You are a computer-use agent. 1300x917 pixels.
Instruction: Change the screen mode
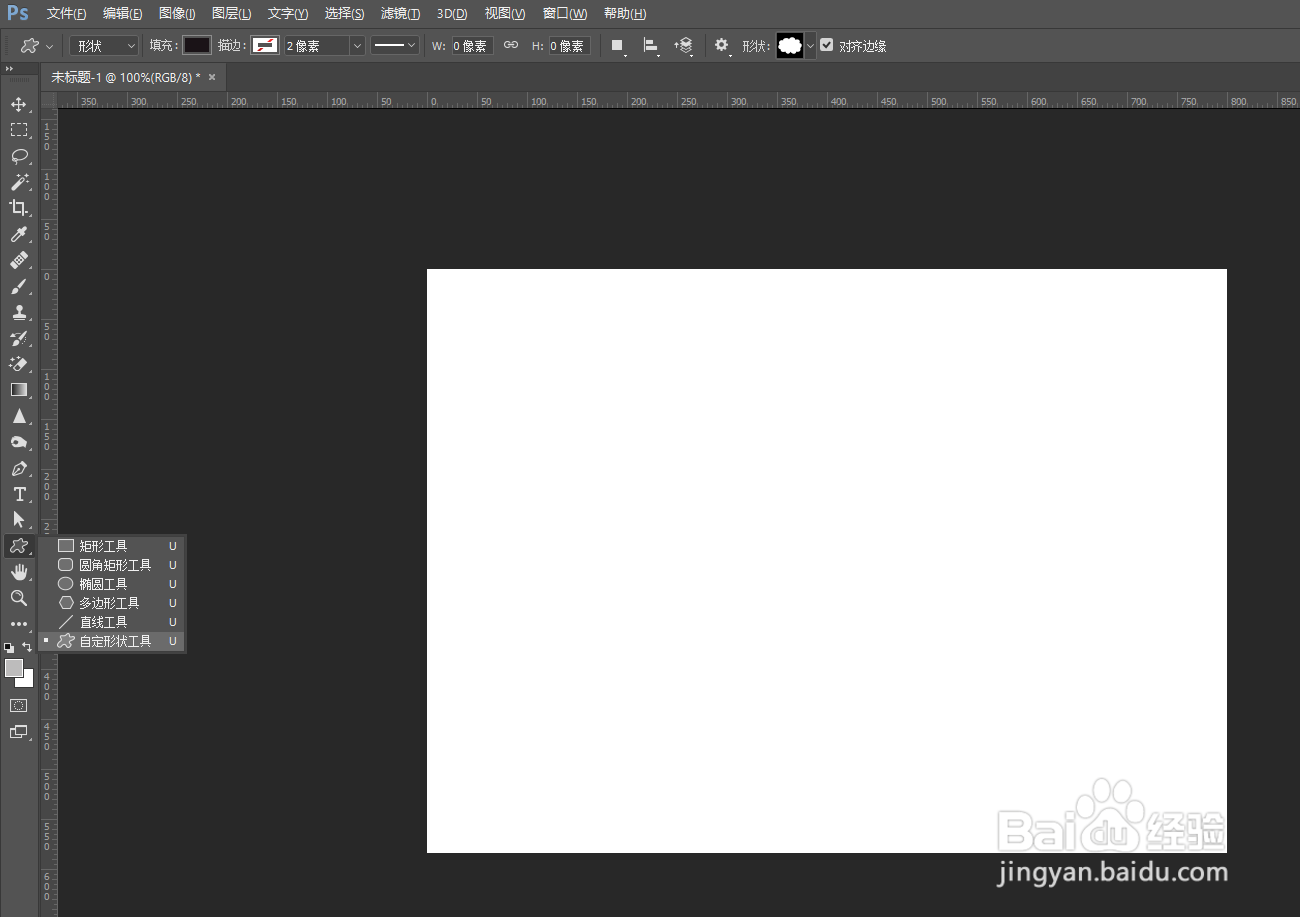(x=19, y=732)
